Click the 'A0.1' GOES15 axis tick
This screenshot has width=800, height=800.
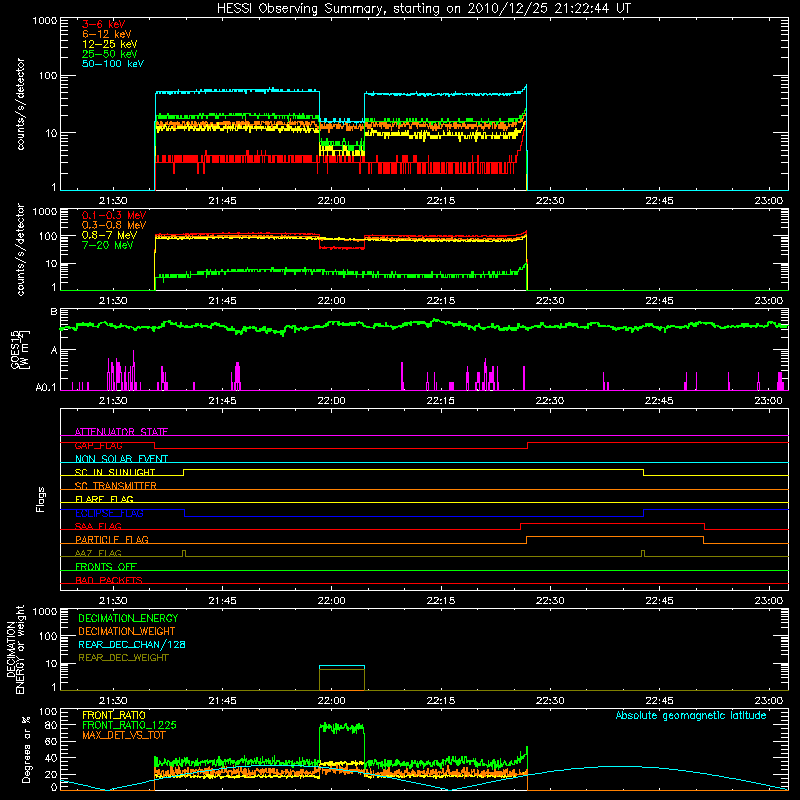tap(46, 388)
